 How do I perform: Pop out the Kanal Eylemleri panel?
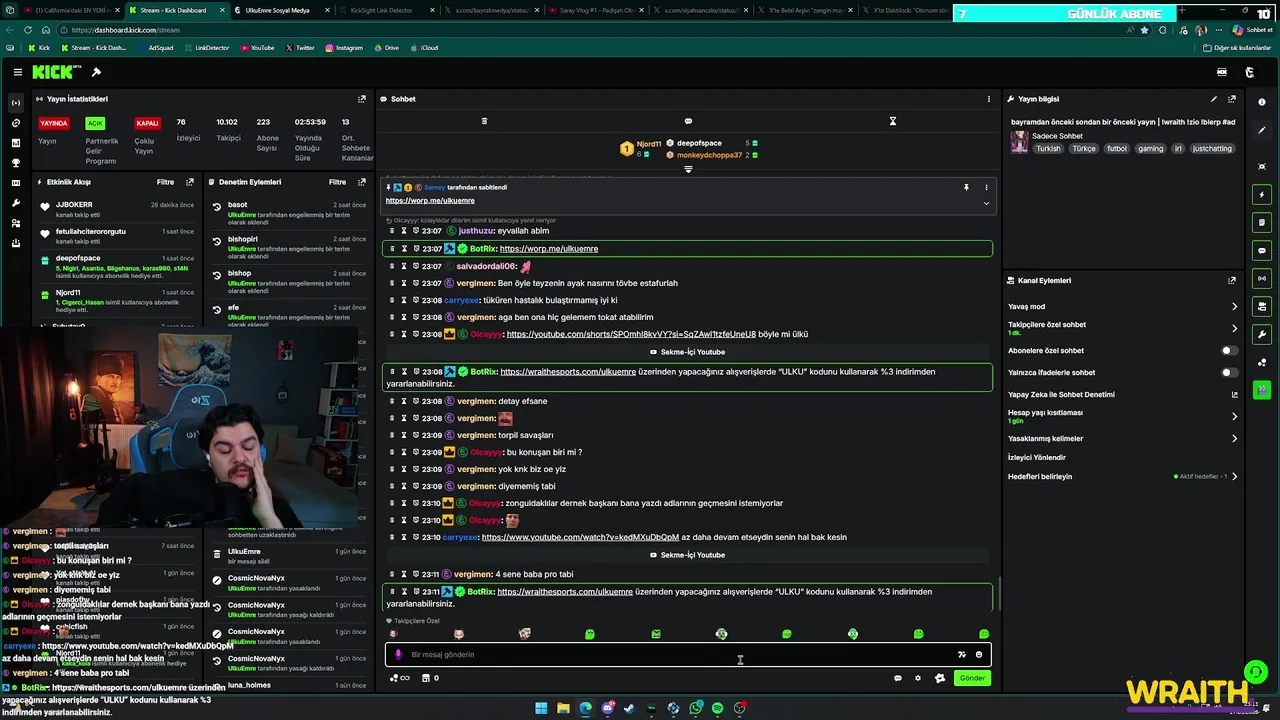(x=1232, y=281)
